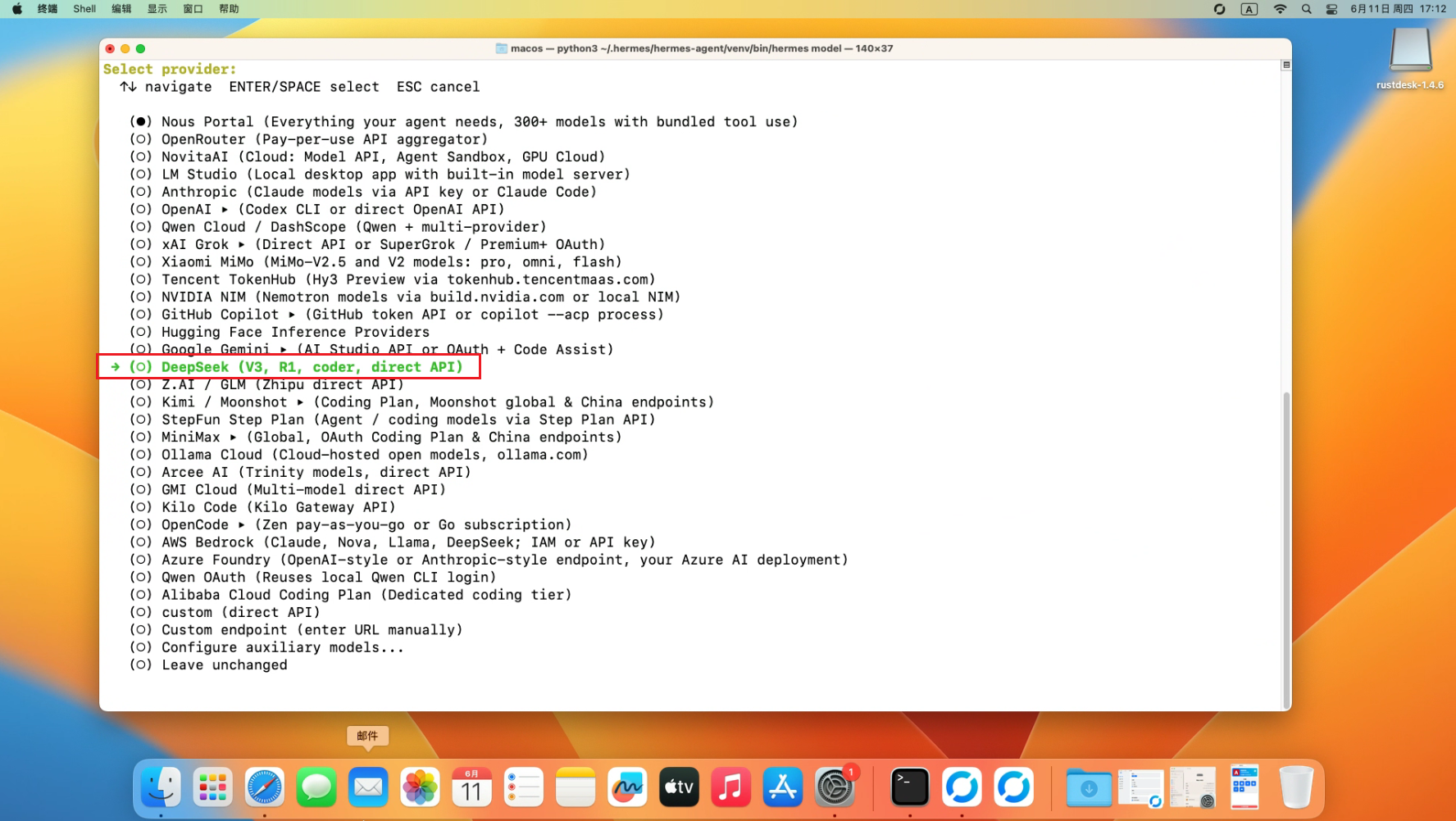Open the App Store in Dock
Image resolution: width=1456 pixels, height=821 pixels.
pos(783,787)
